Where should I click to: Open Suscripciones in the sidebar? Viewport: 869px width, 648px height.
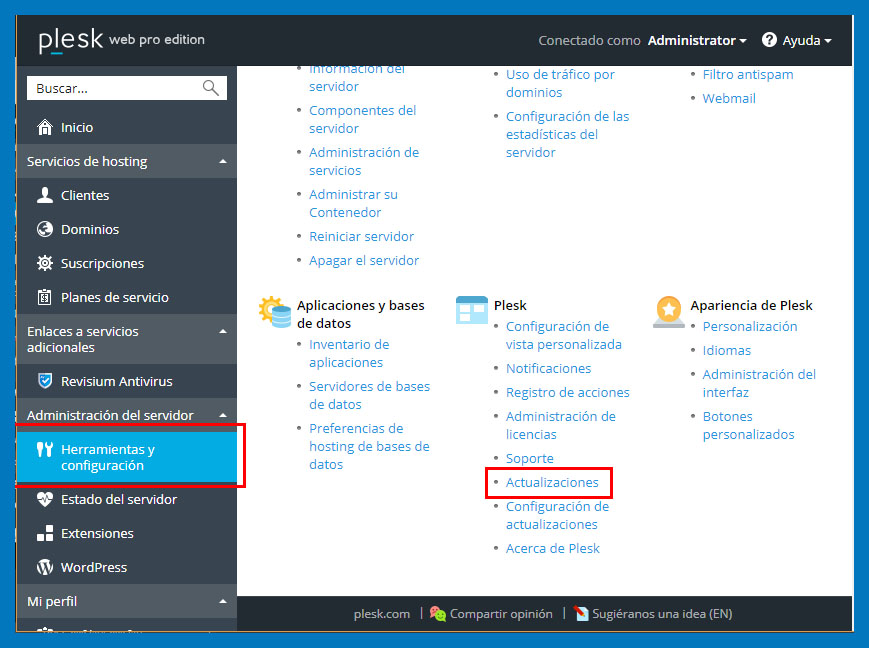127,263
